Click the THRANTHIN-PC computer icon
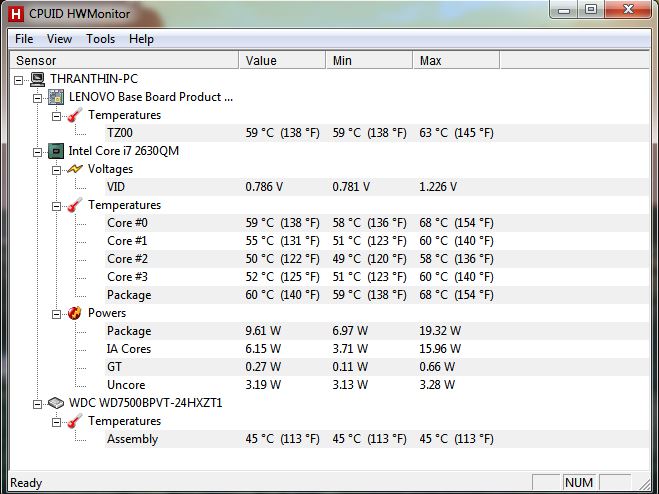The width and height of the screenshot is (659, 494). pos(37,79)
